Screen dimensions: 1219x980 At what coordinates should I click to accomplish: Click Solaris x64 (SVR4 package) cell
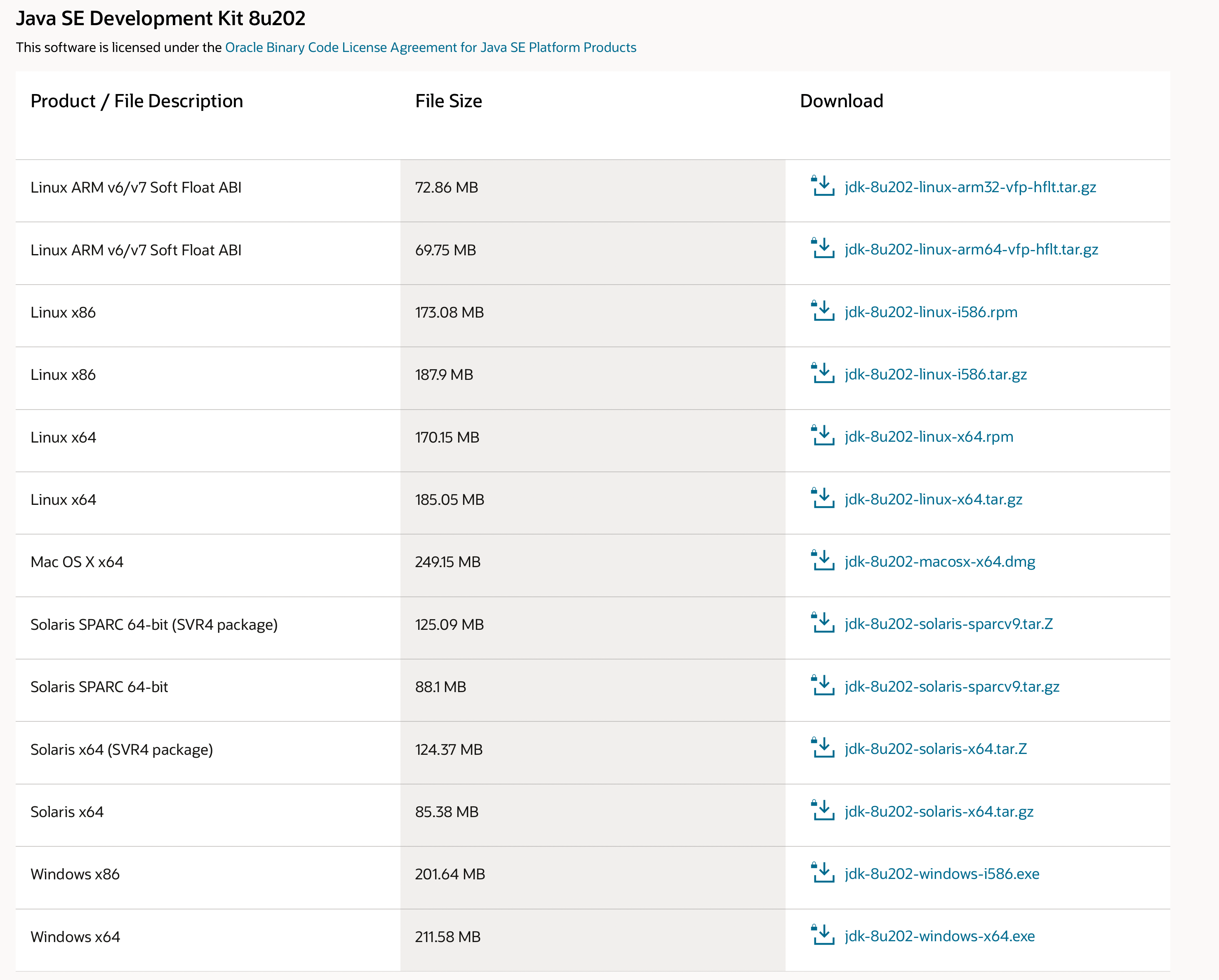pos(208,753)
